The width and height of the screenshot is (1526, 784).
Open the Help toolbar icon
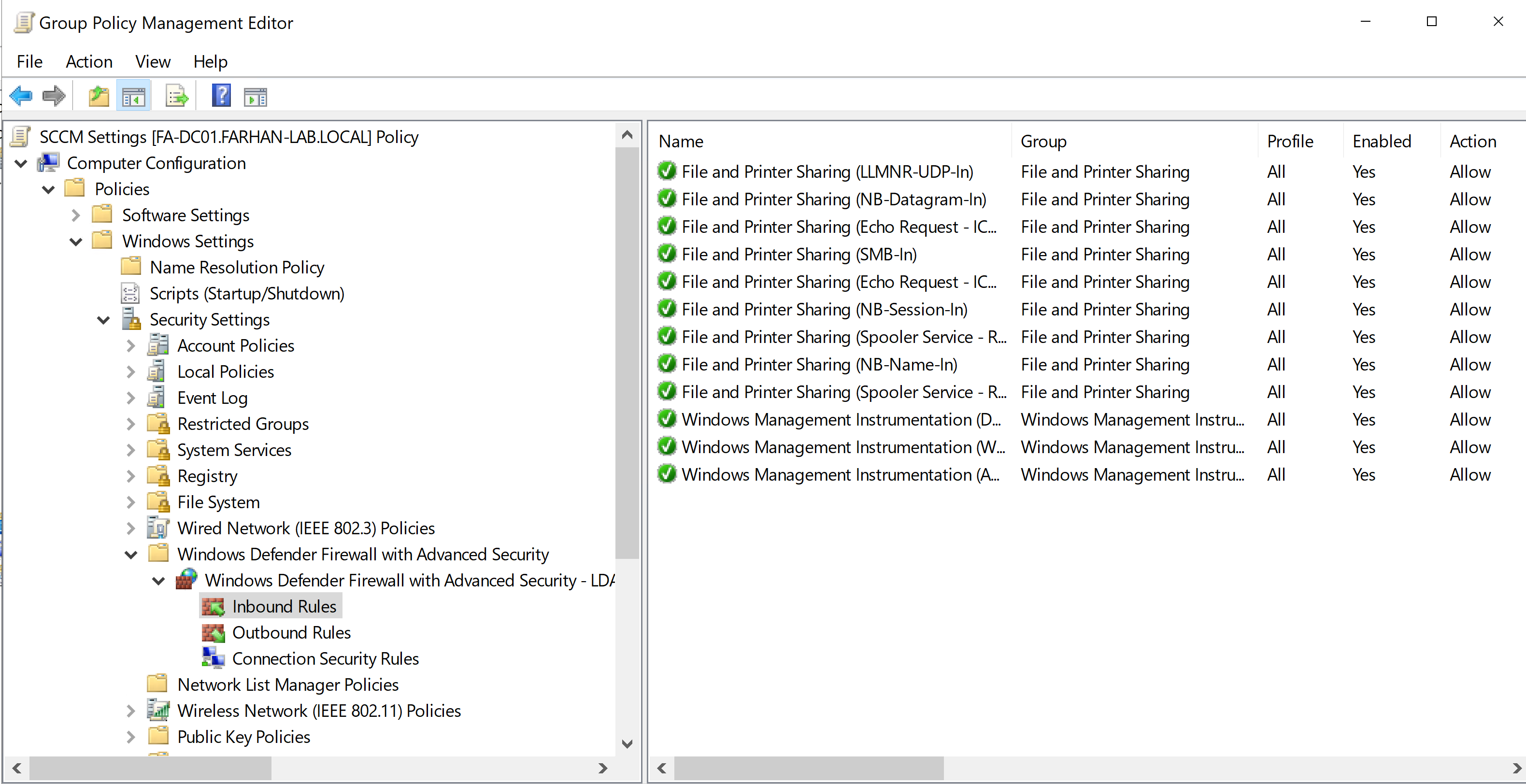[x=221, y=96]
